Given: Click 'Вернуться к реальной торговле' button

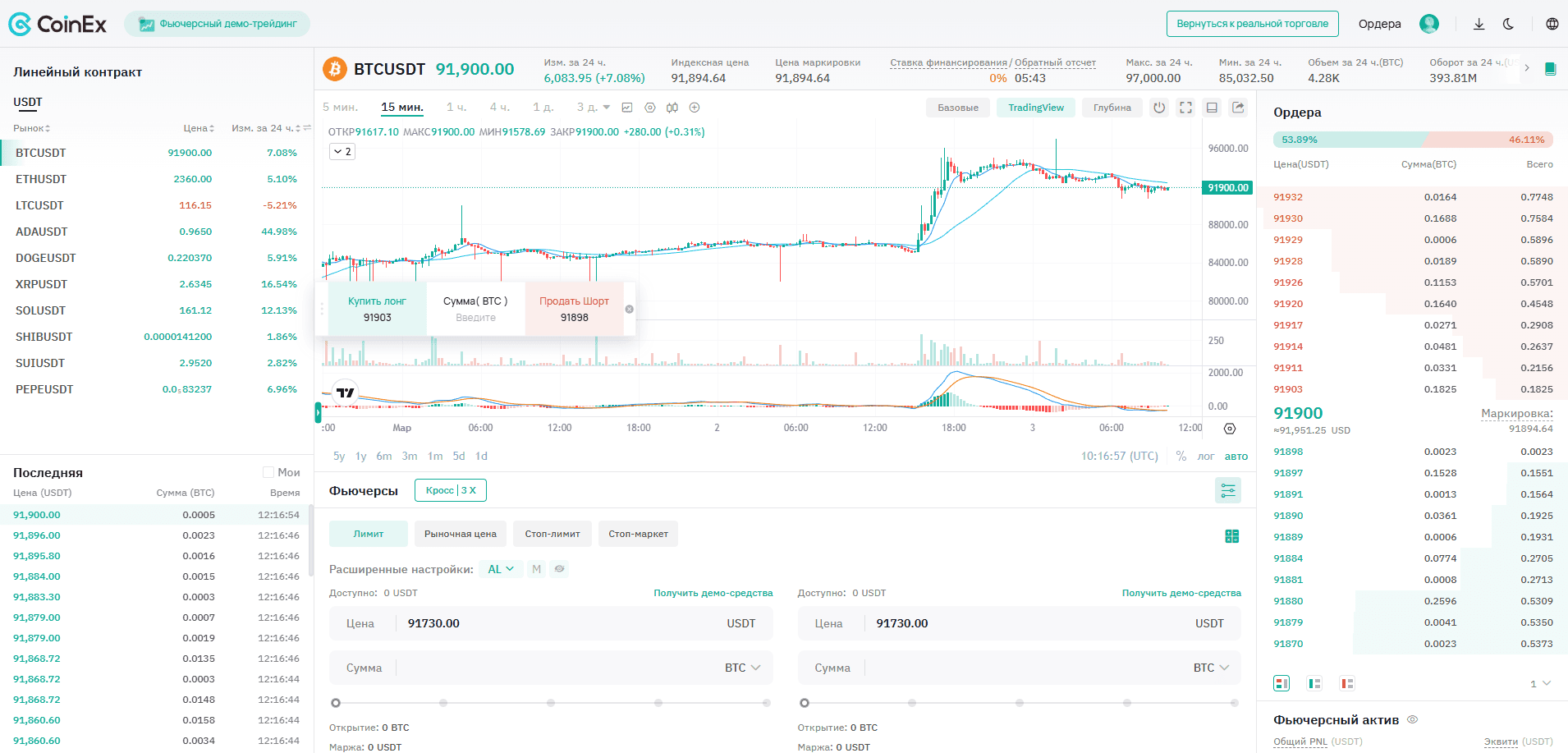Looking at the screenshot, I should tap(1253, 24).
